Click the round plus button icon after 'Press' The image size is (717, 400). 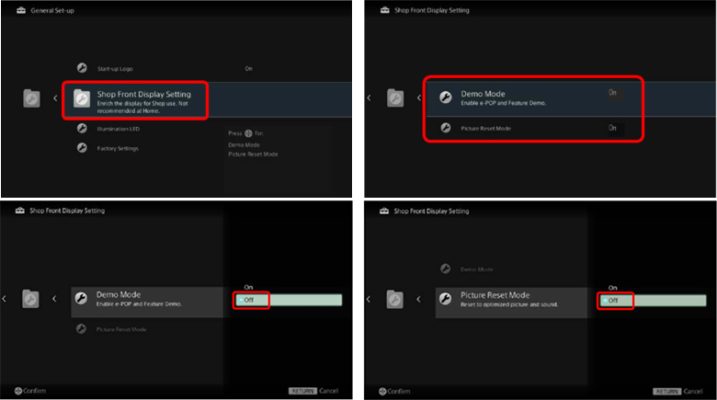point(248,133)
